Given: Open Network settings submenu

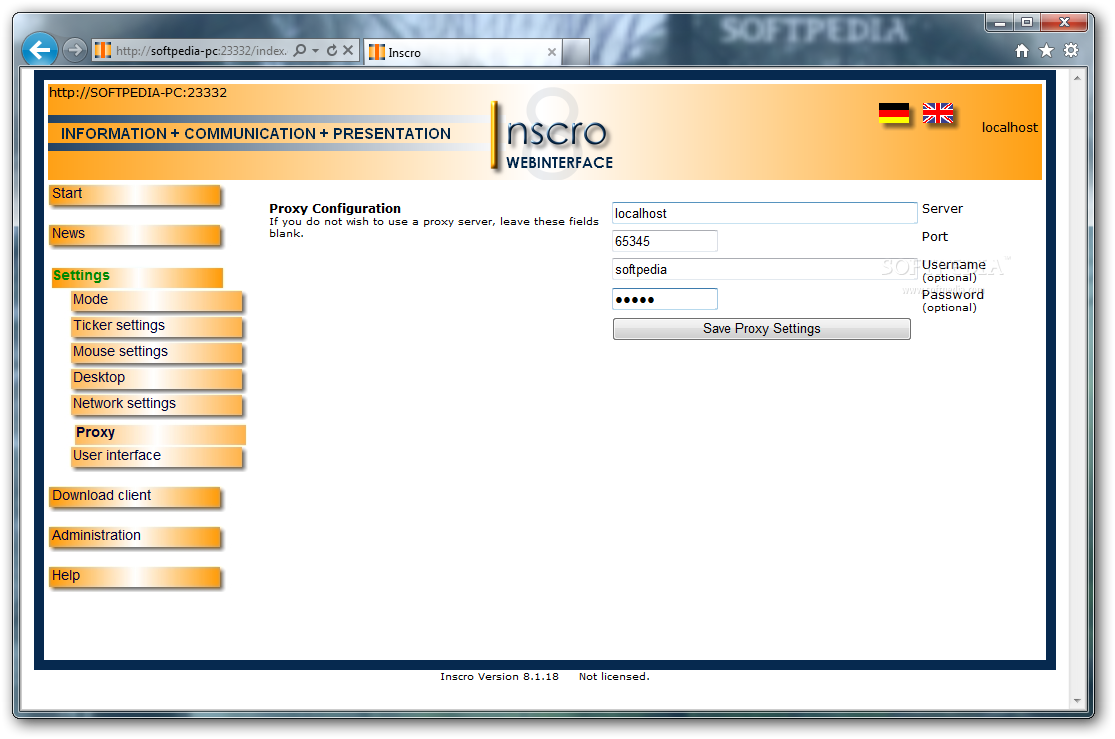Looking at the screenshot, I should click(x=156, y=404).
